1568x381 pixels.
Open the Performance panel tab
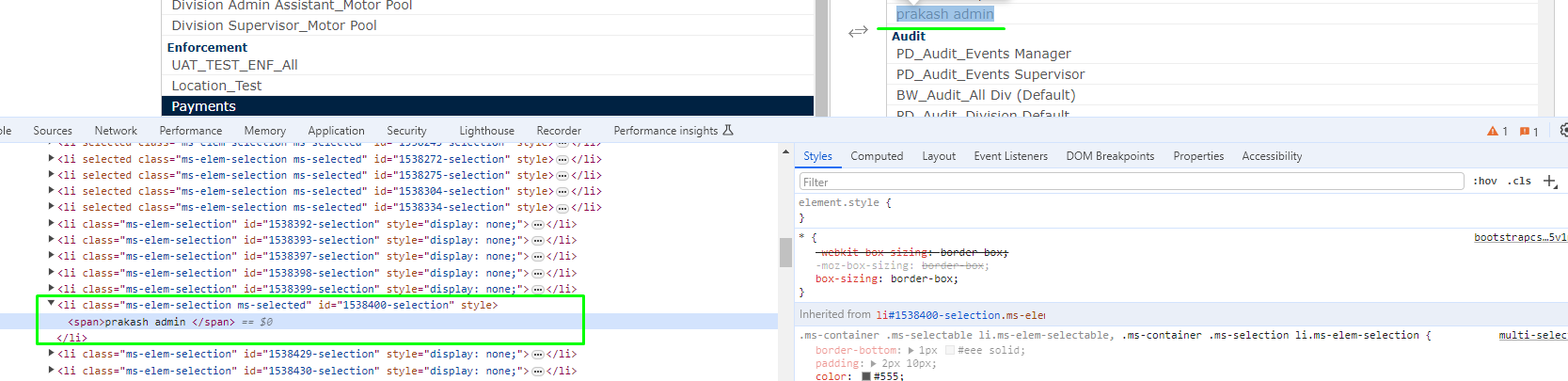coord(191,131)
